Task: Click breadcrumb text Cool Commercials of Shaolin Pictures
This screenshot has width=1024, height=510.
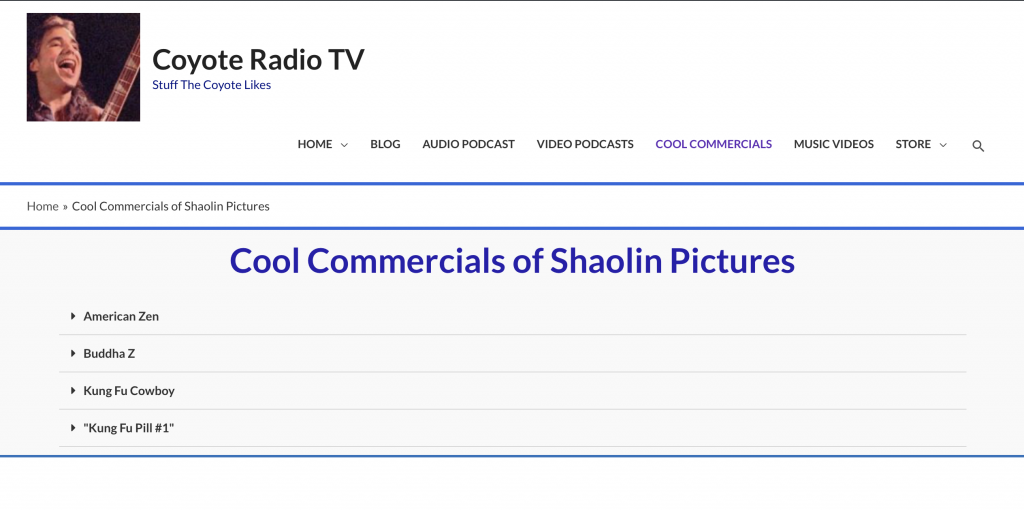Action: pos(170,206)
